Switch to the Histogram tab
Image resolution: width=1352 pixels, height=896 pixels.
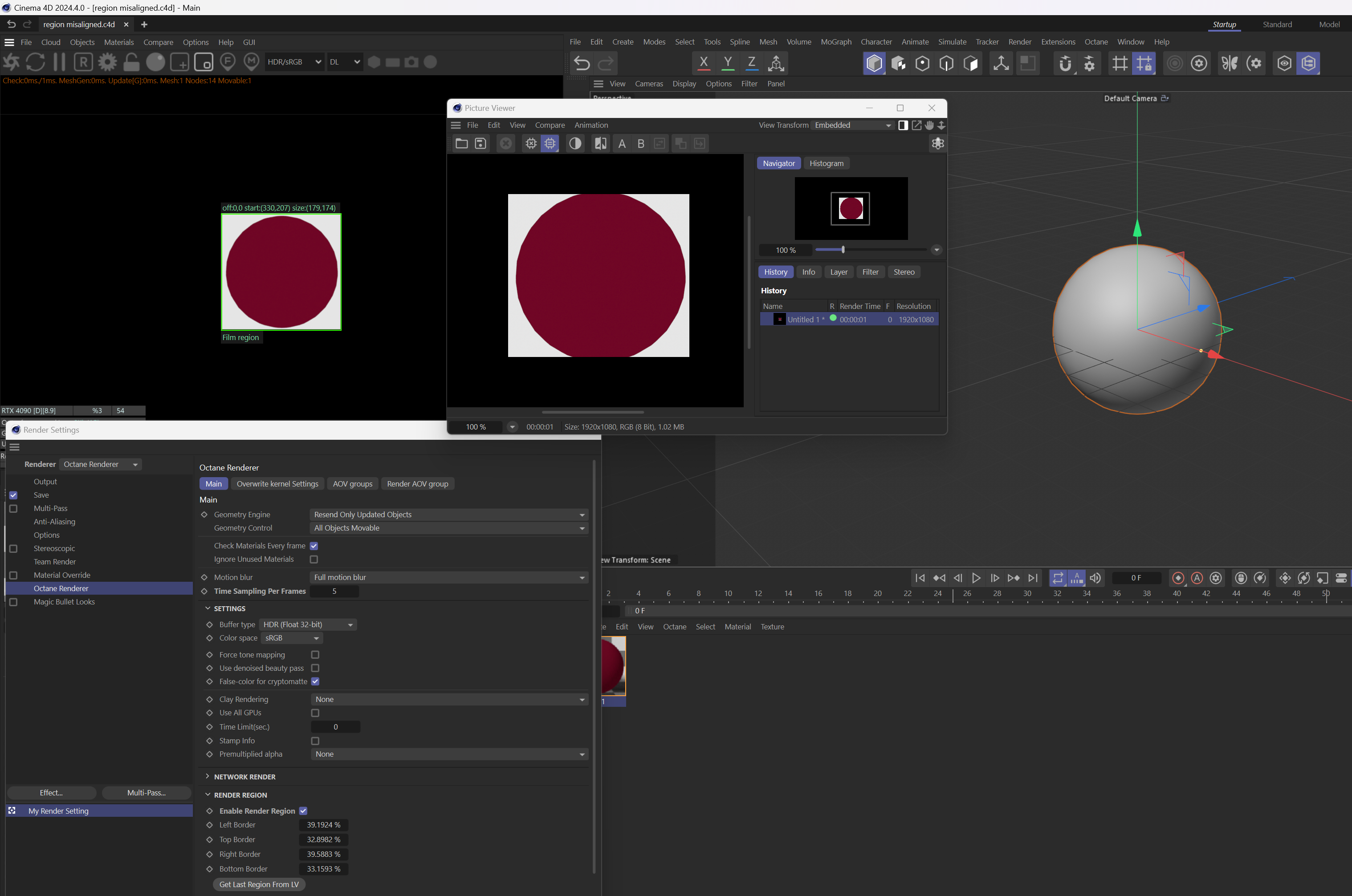(826, 163)
